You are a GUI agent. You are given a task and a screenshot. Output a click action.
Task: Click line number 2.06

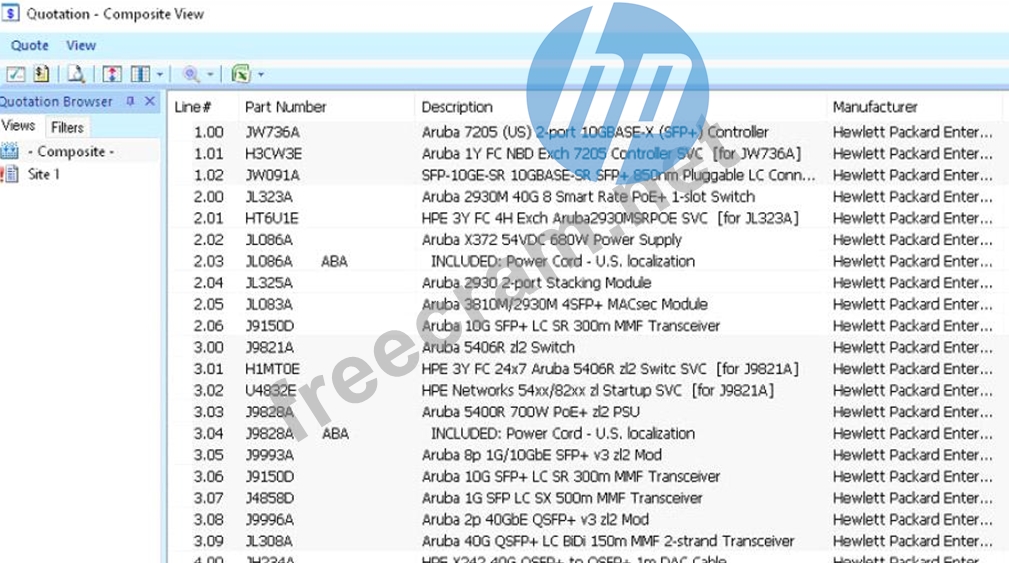[208, 326]
